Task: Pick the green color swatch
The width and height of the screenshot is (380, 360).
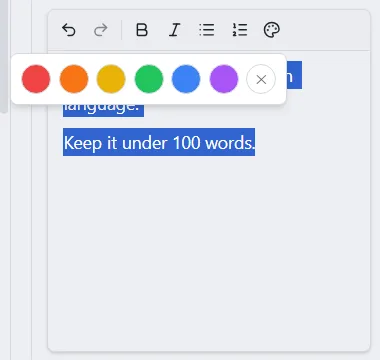Action: [149, 79]
